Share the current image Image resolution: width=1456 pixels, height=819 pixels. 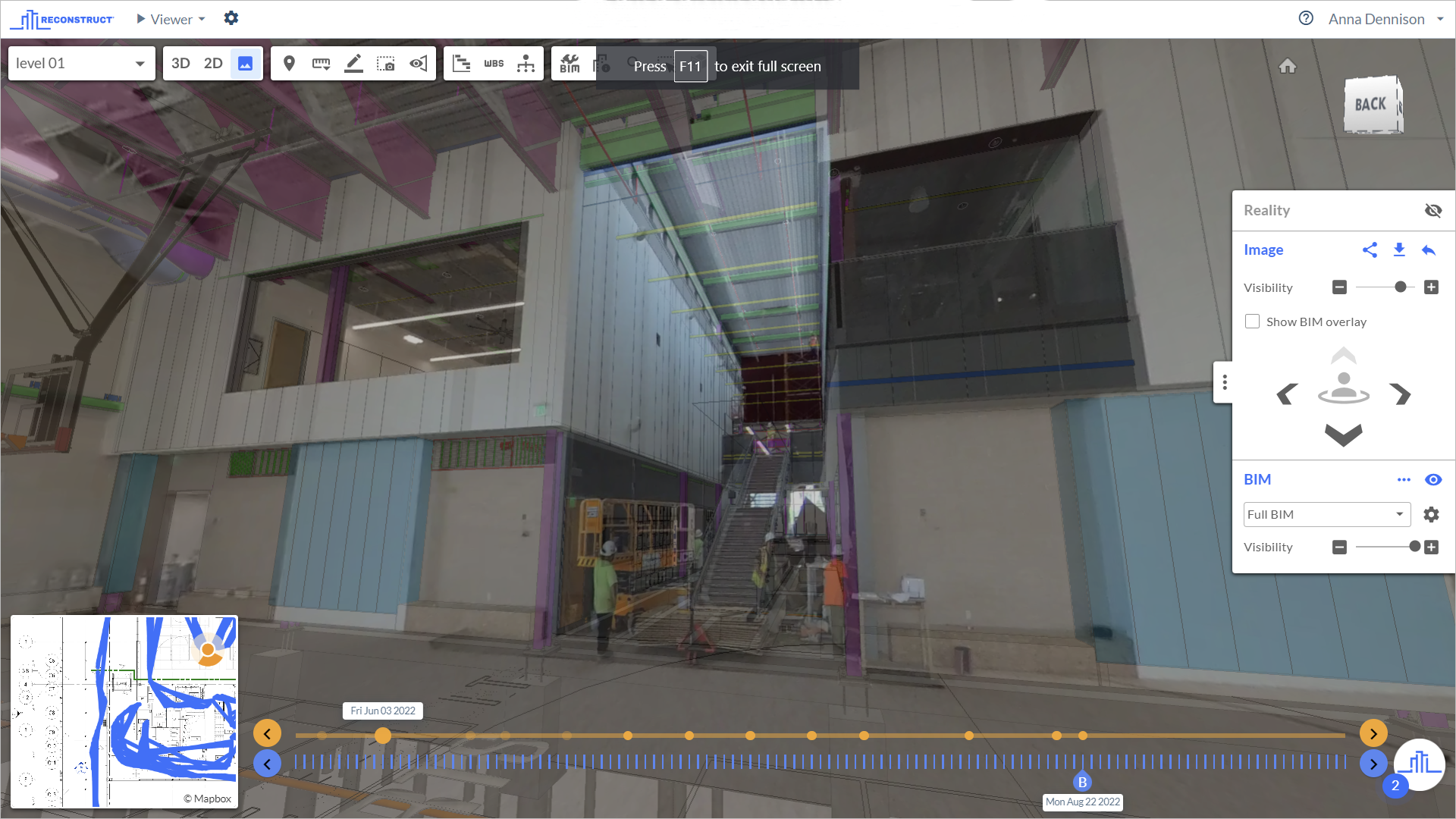click(1370, 250)
